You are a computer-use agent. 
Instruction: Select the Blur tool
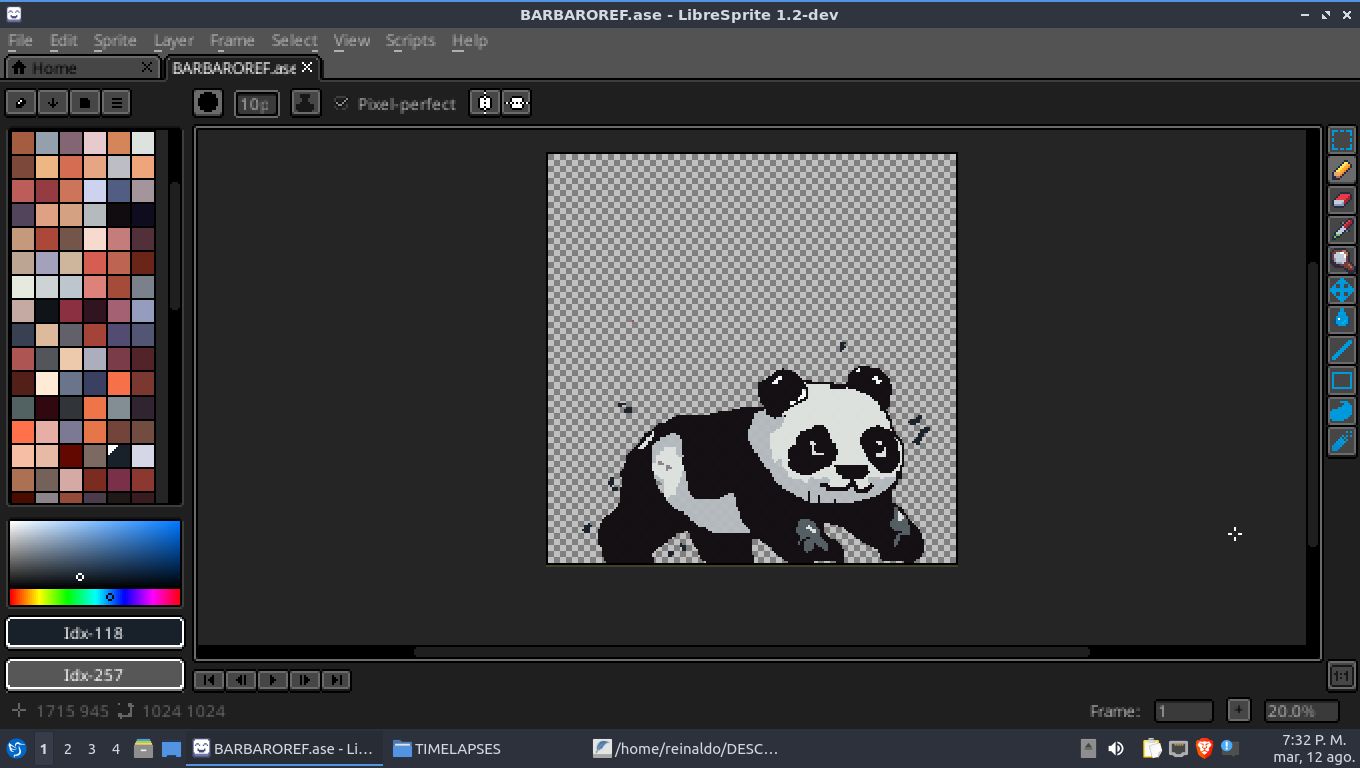coord(1342,440)
